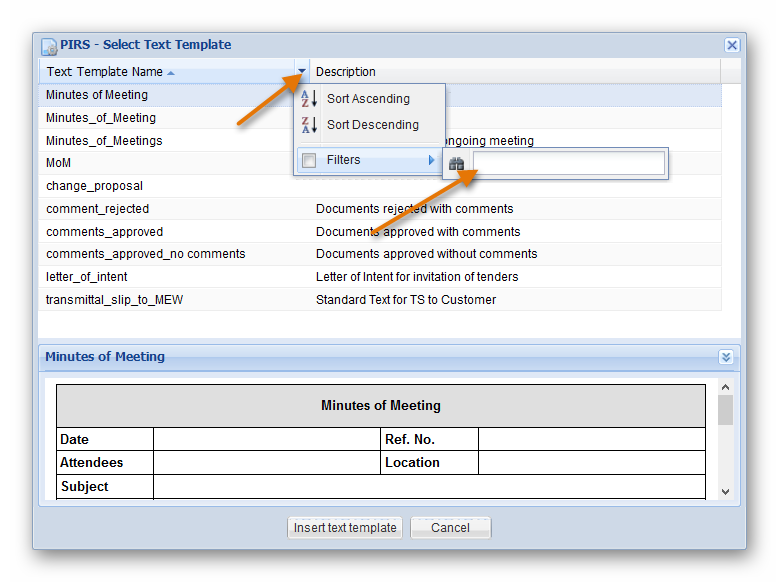779x582 pixels.
Task: Expand the Filters submenu arrow
Action: point(432,160)
